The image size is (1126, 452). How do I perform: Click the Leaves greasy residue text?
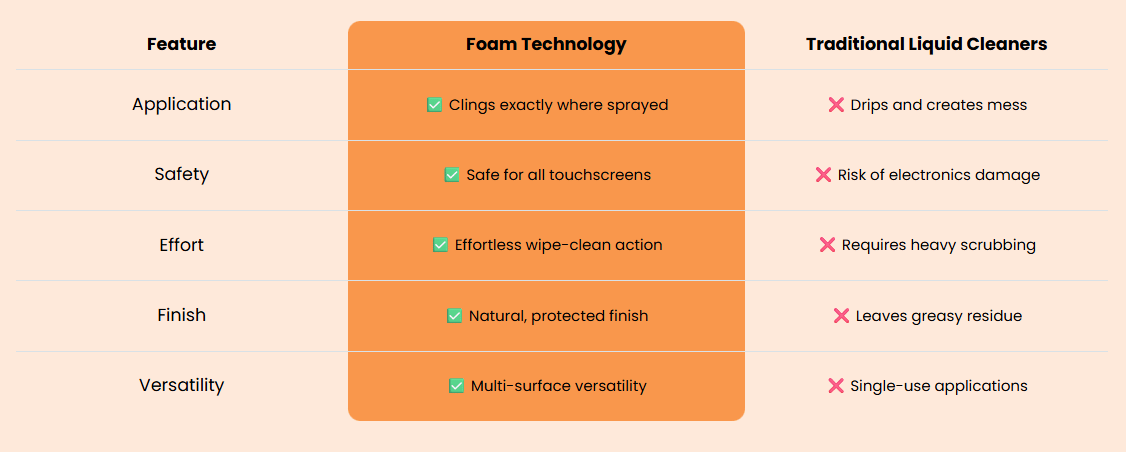pos(939,315)
